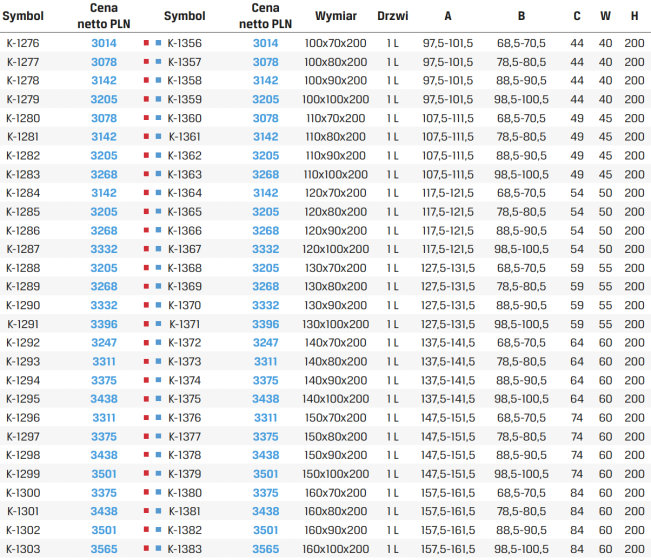This screenshot has width=651, height=560.
Task: Click price 3396 next to K-1291
Action: click(x=104, y=324)
